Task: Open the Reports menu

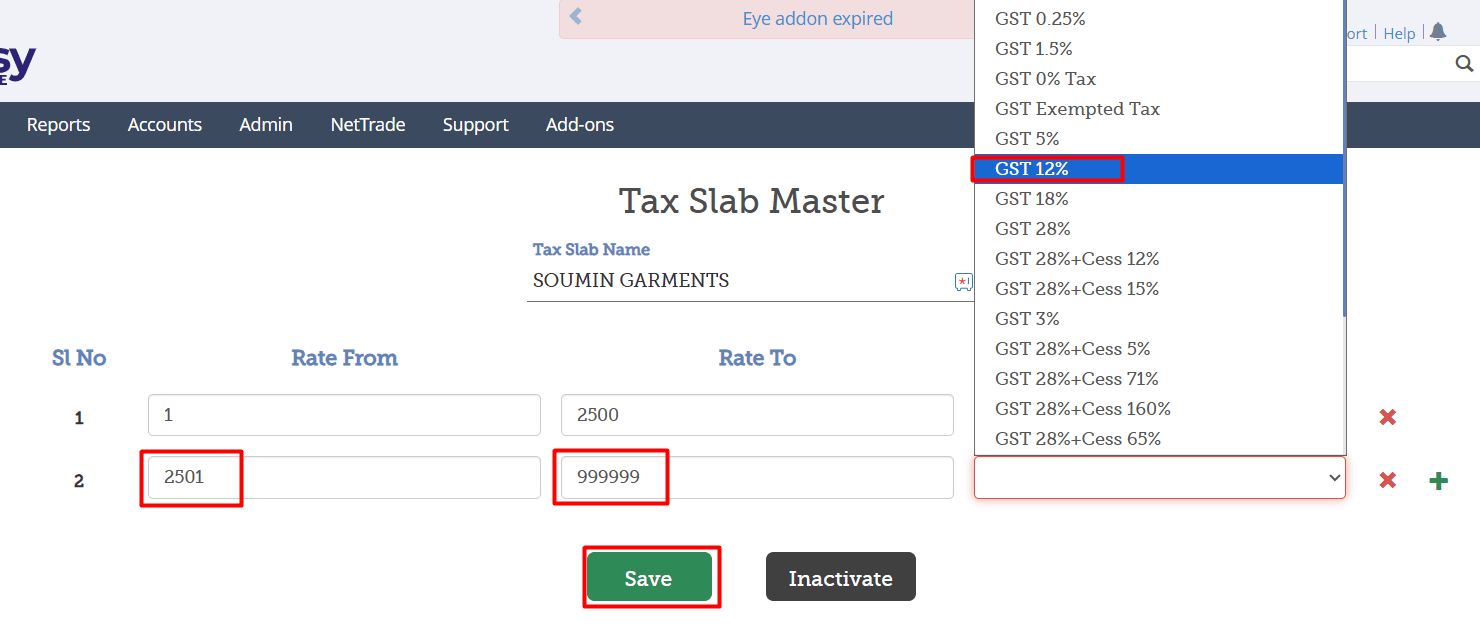Action: point(58,125)
